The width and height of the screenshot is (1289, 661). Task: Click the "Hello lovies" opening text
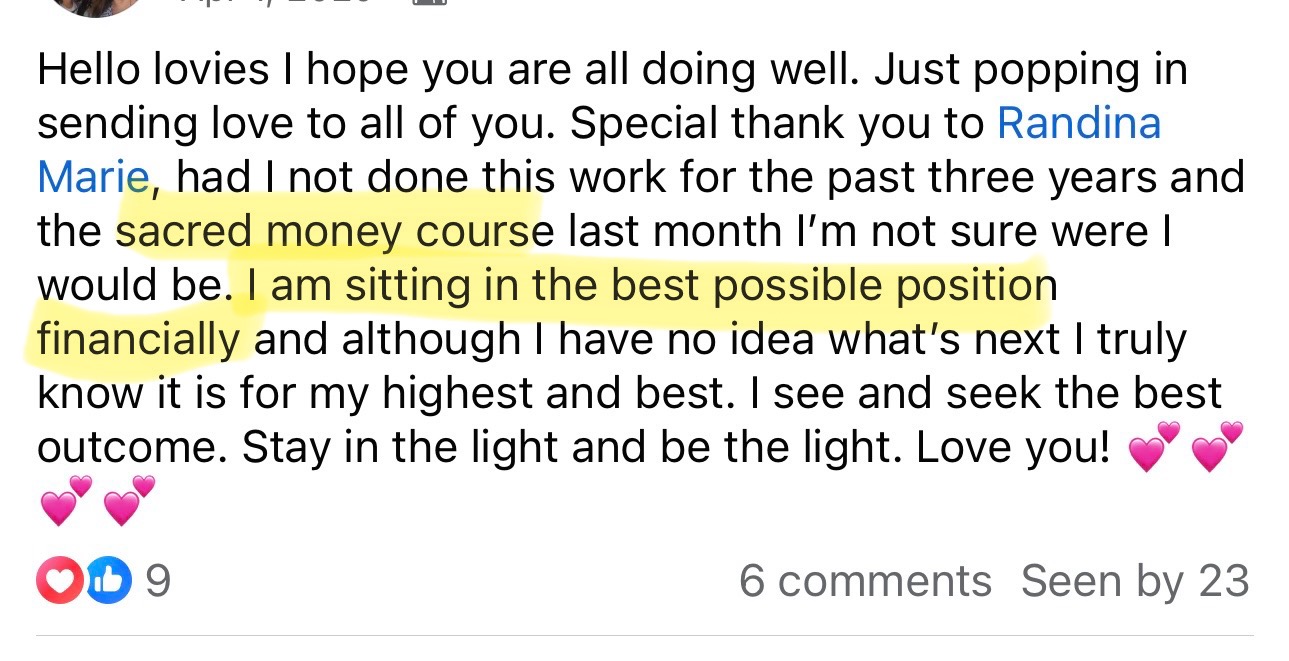coord(153,69)
